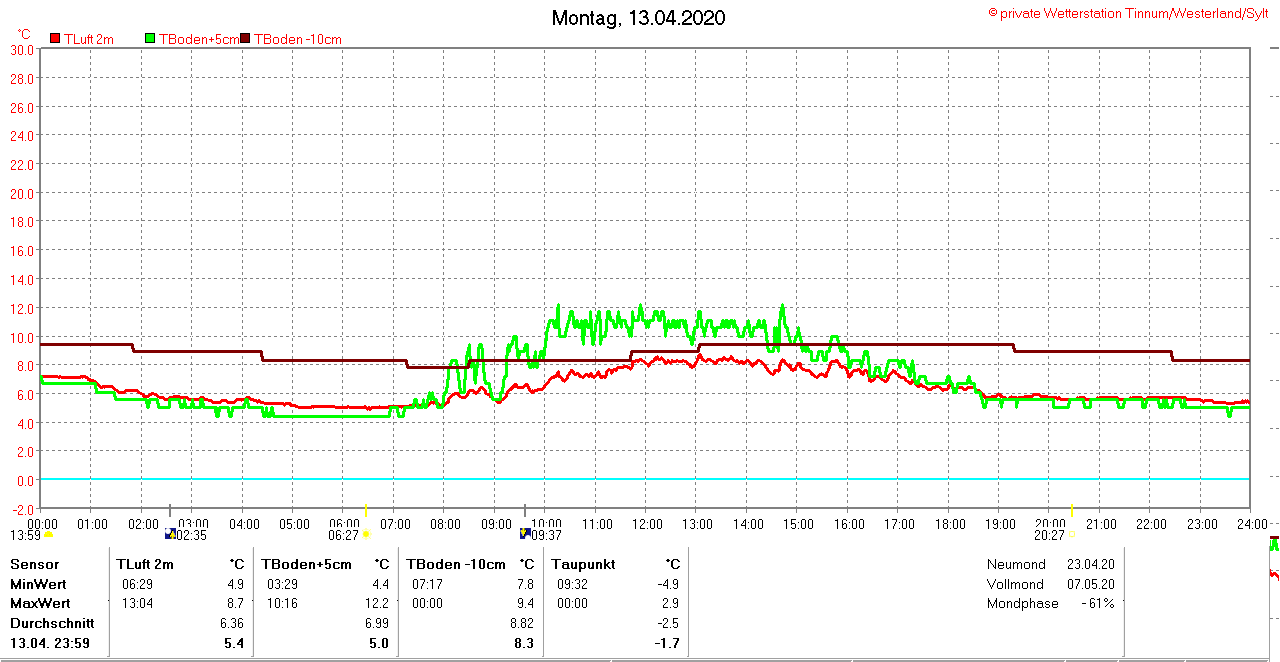Select the TLuft 2m column header in table
The image size is (1280, 662).
(x=145, y=564)
